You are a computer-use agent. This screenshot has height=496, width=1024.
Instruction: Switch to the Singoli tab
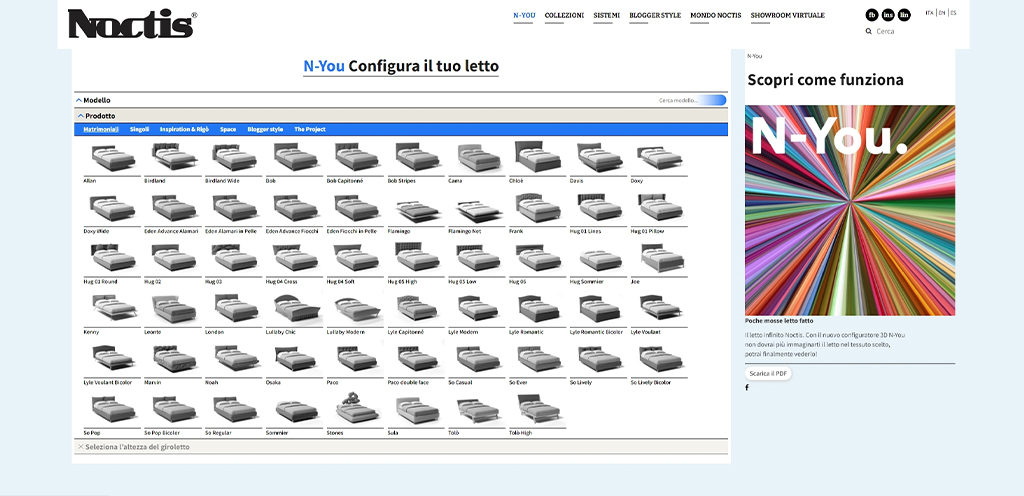(x=139, y=129)
